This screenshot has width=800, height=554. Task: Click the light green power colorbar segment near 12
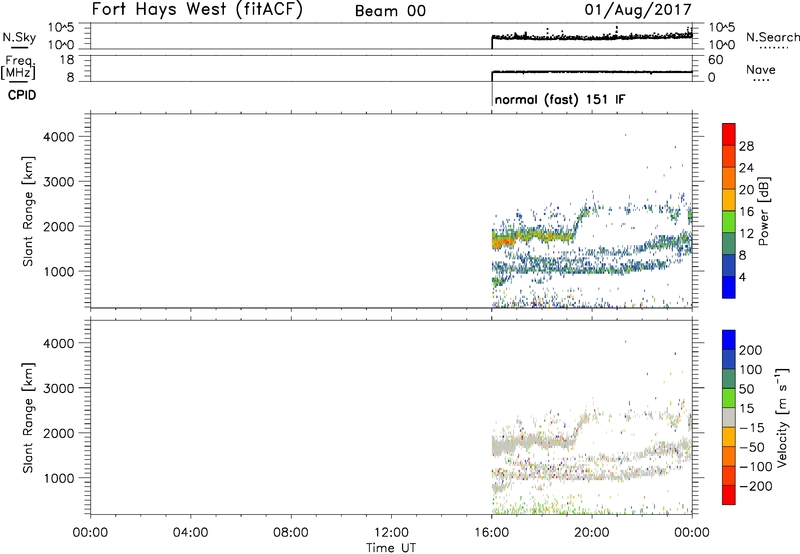[729, 222]
